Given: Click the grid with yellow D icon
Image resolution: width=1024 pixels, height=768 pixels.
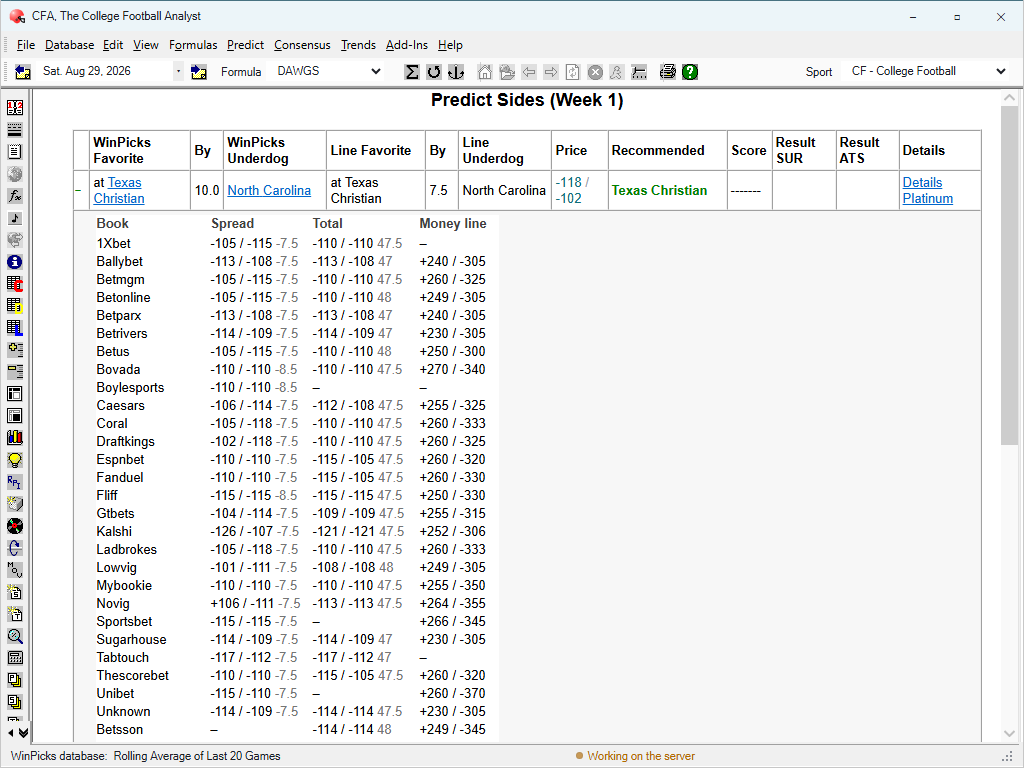Looking at the screenshot, I should 14,306.
